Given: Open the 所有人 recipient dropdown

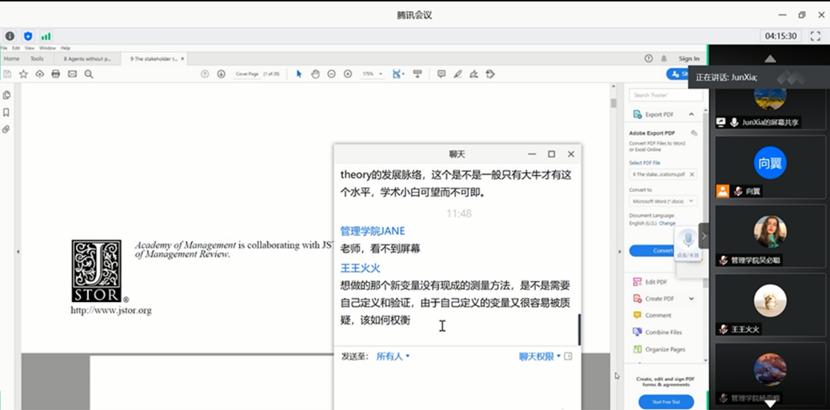Looking at the screenshot, I should coord(392,356).
